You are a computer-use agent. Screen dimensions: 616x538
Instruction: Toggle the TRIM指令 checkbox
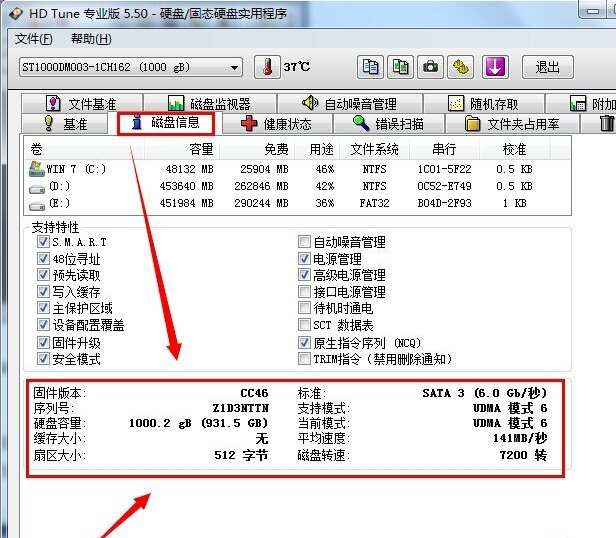coord(304,358)
